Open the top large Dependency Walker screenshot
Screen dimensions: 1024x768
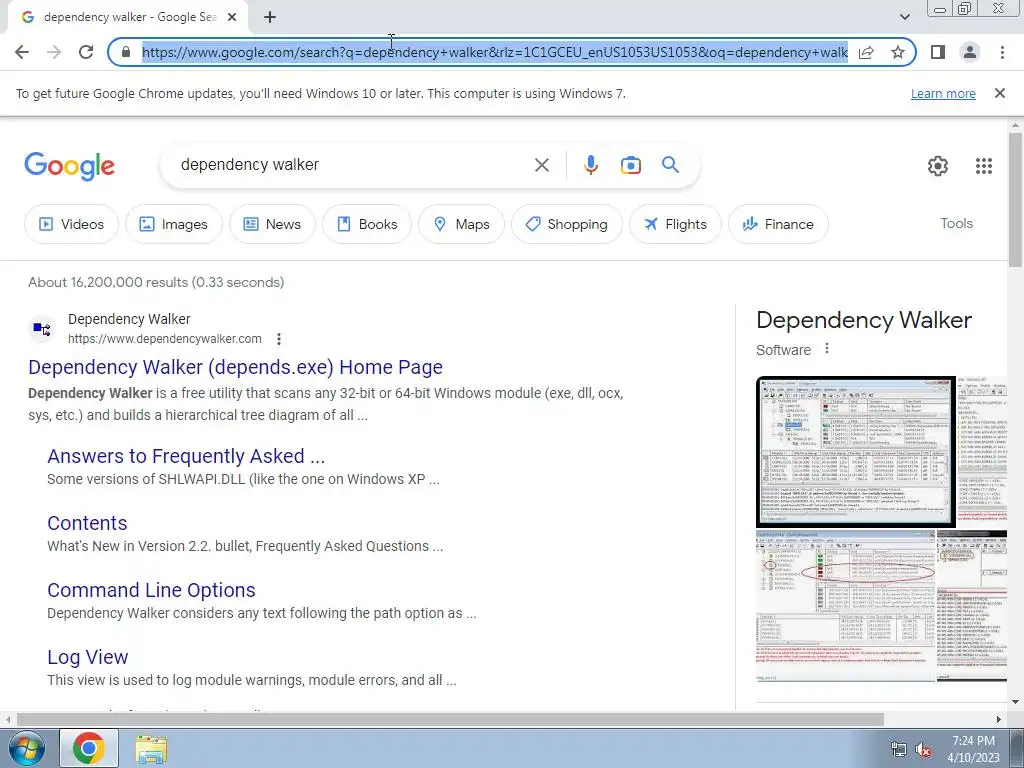(x=856, y=451)
